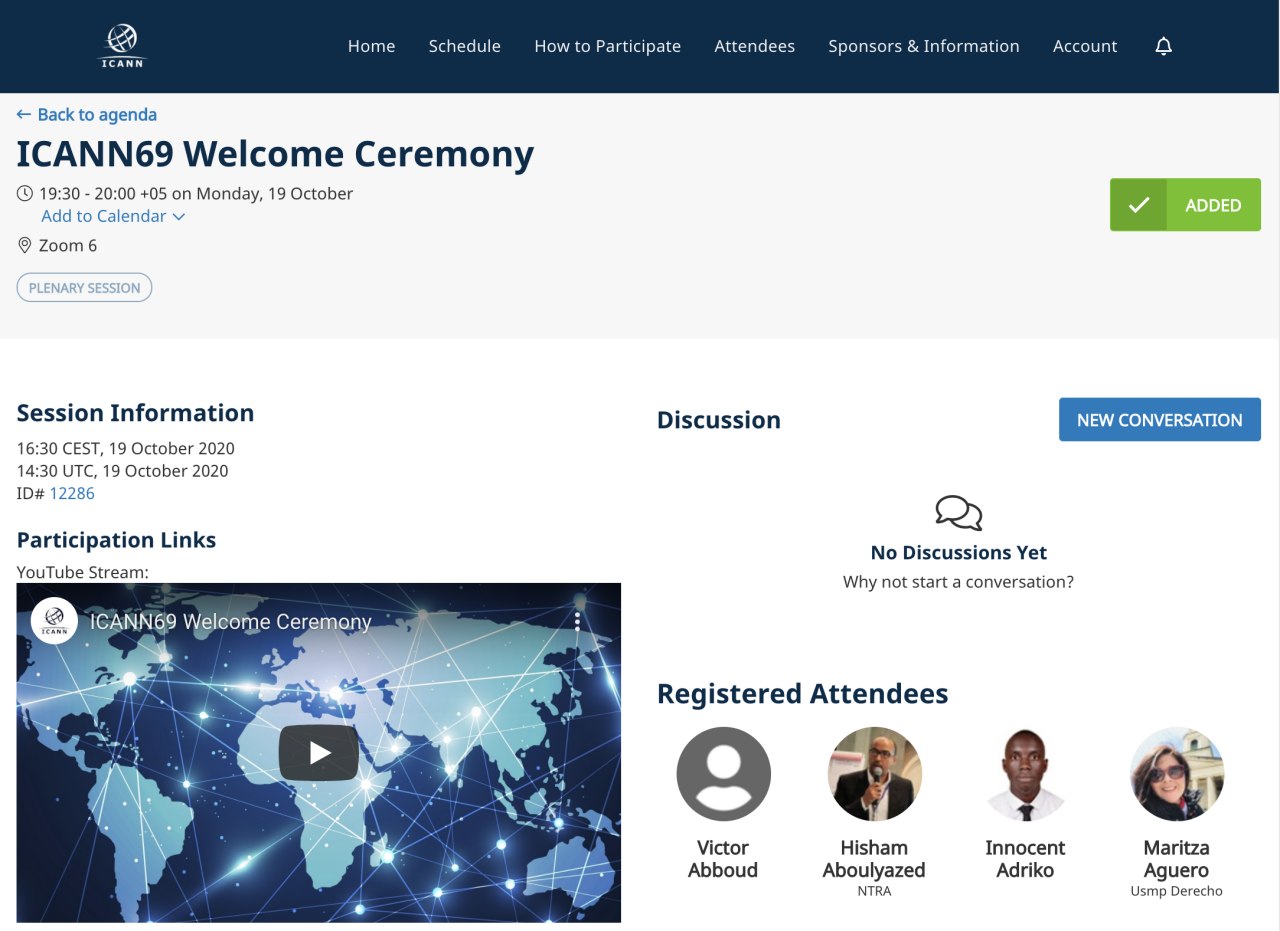Click the Maritza Aguero name

(x=1176, y=859)
